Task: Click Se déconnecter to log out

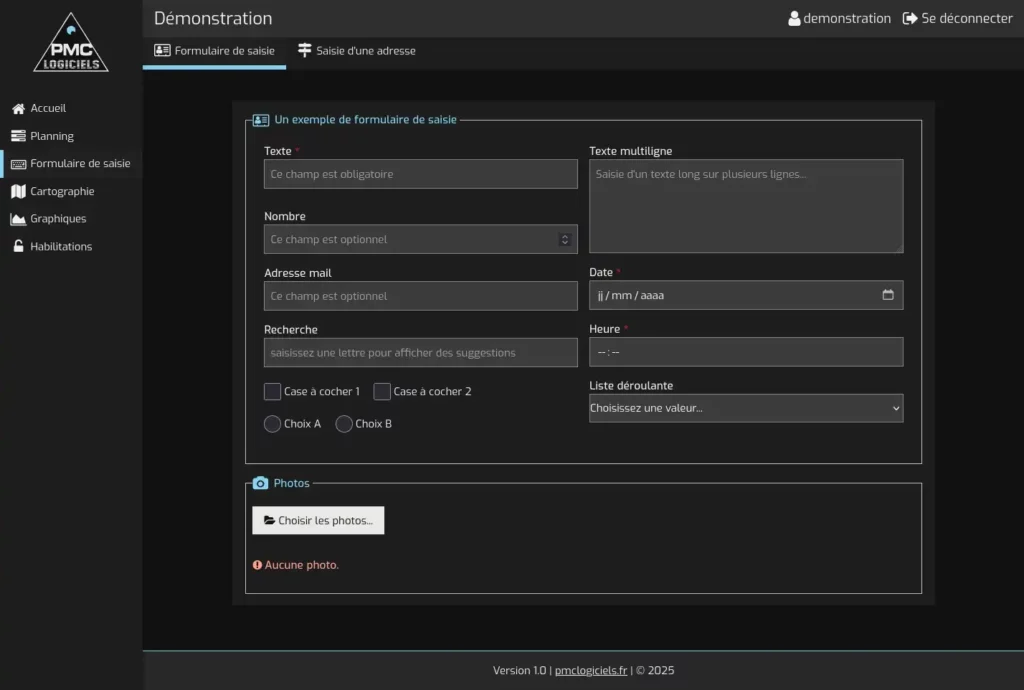Action: click(957, 18)
